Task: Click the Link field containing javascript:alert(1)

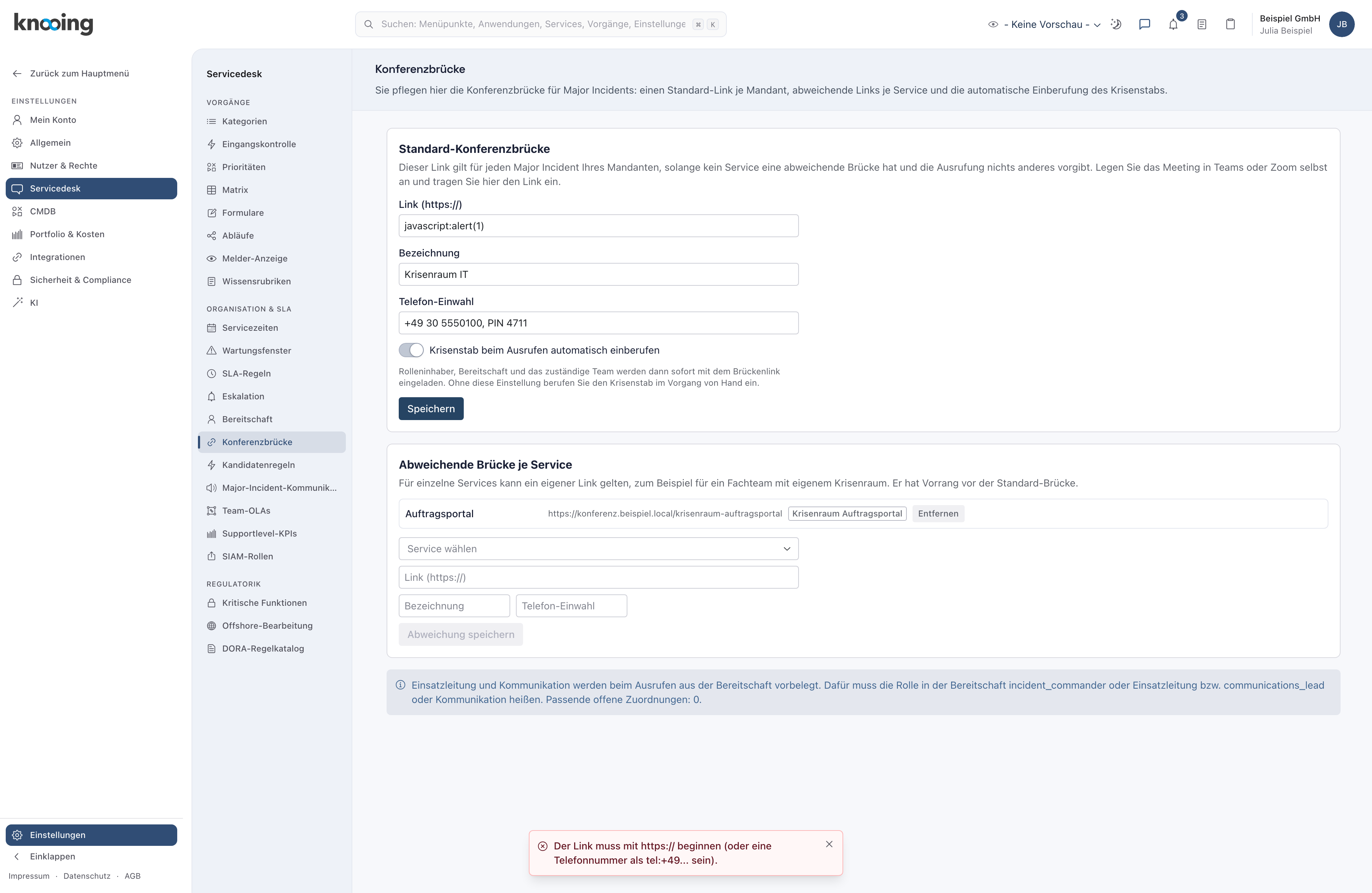Action: (x=598, y=225)
